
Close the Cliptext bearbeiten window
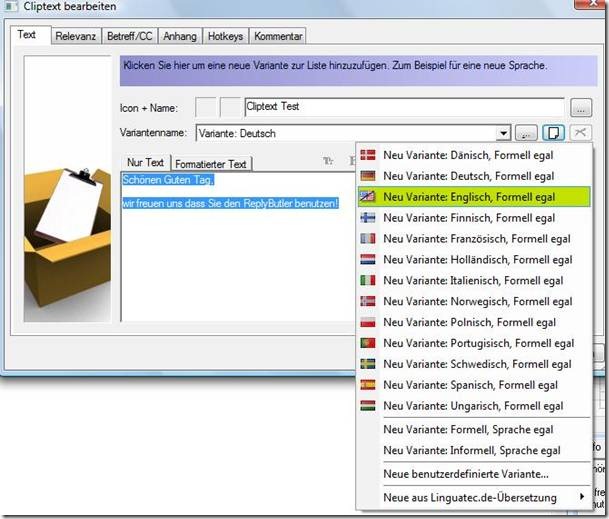click(592, 3)
